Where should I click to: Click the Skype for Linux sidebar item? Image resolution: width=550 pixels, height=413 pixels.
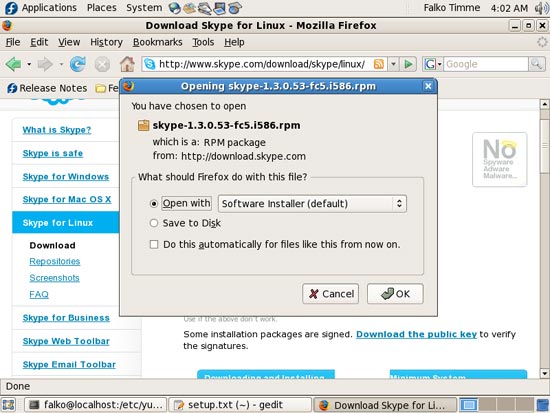[x=66, y=222]
